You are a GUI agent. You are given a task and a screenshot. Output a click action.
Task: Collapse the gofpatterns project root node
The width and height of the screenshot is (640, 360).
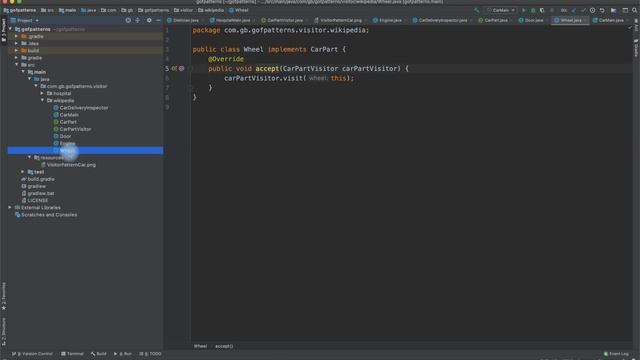pos(10,29)
